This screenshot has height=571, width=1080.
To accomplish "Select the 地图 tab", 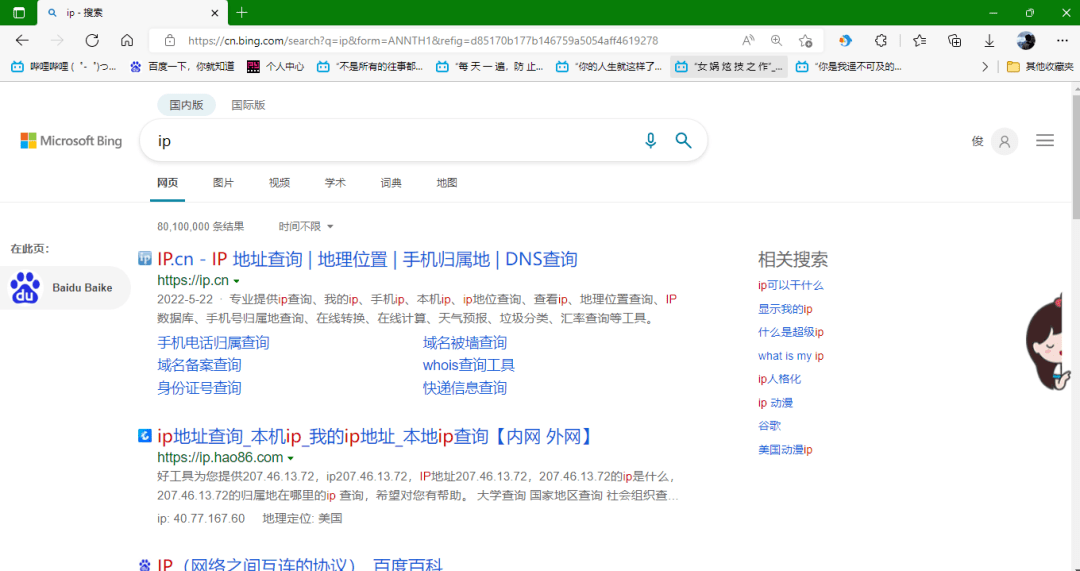I will click(x=446, y=183).
